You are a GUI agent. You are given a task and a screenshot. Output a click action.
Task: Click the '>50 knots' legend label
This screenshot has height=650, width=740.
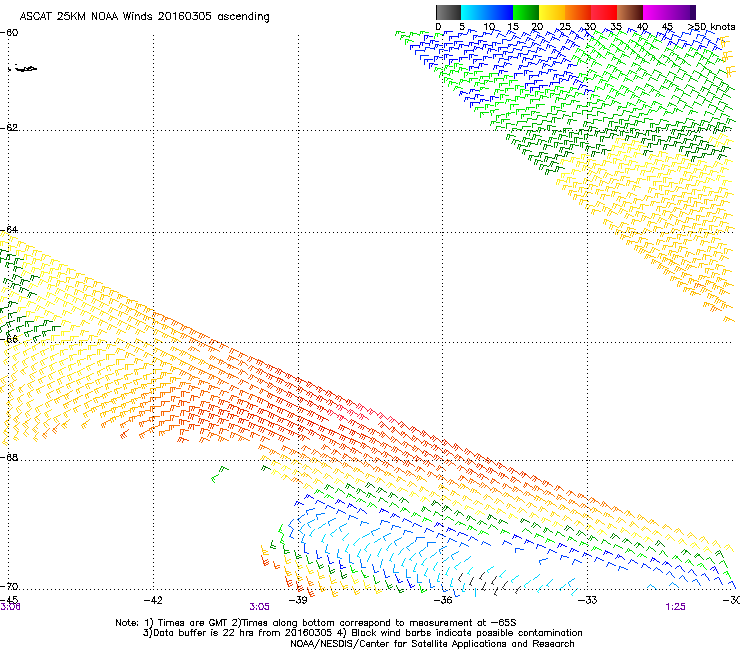(712, 27)
